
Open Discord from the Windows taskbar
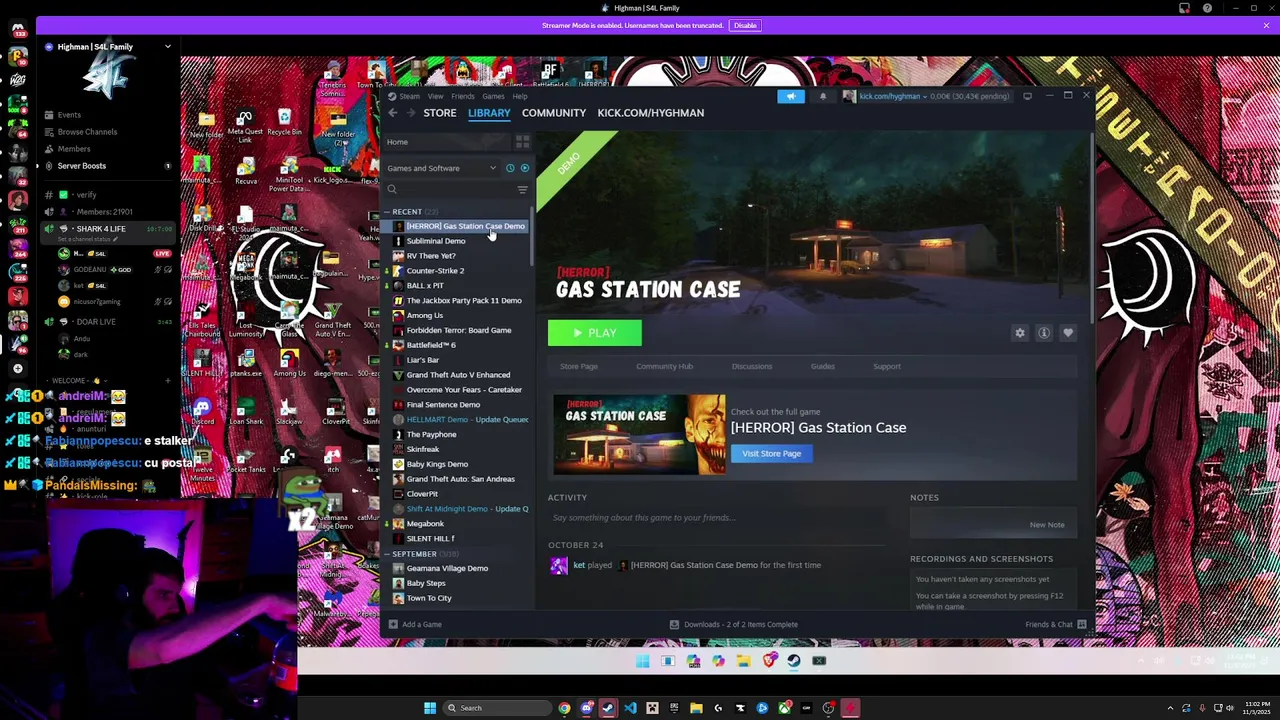tap(586, 708)
